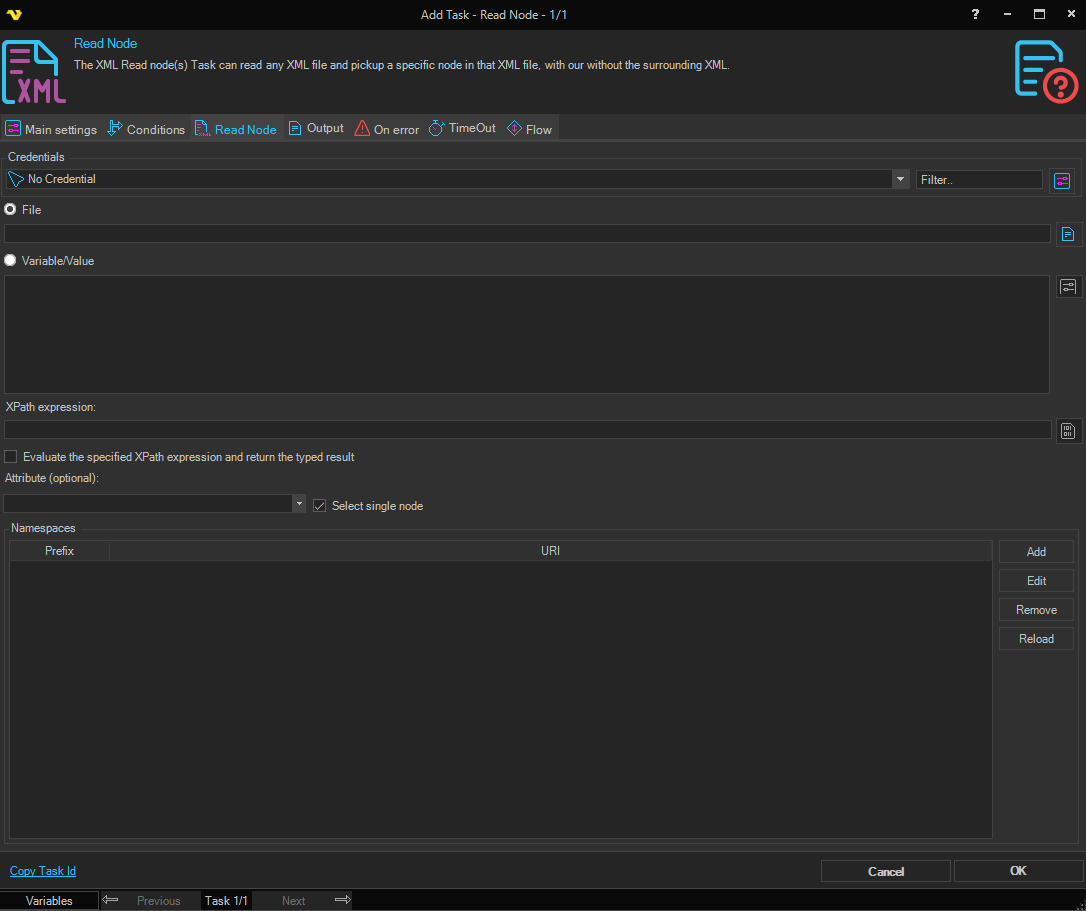Open the Attribute (optional) dropdown
Image resolution: width=1086 pixels, height=911 pixels.
coord(299,504)
